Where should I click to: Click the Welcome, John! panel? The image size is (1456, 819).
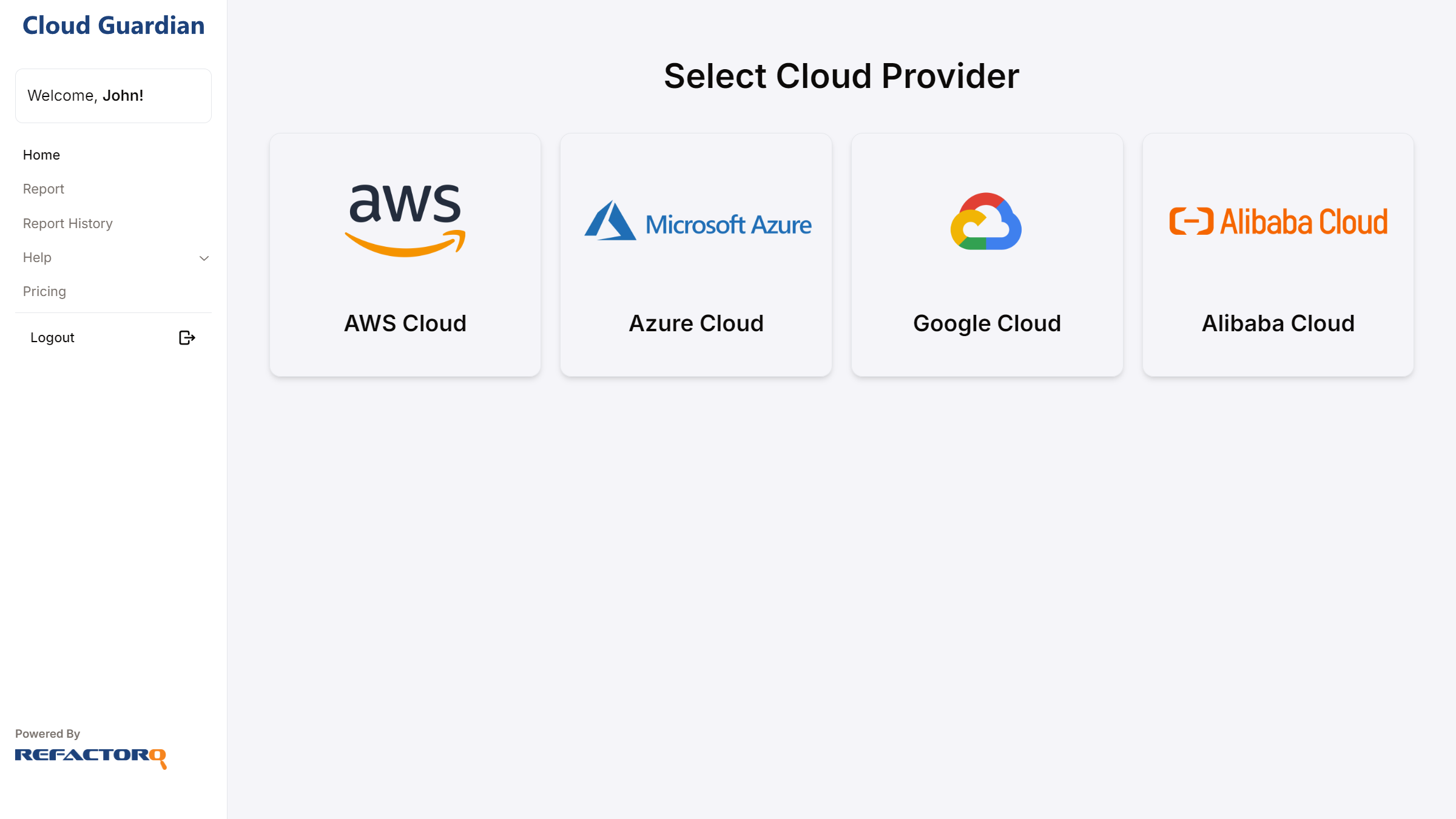pos(113,95)
